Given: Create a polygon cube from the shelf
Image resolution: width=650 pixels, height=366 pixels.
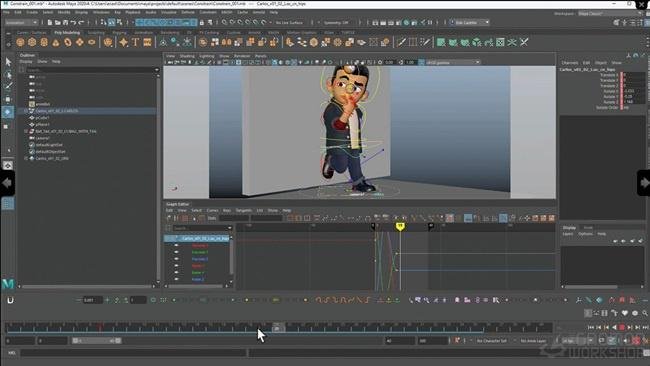Looking at the screenshot, I should [x=32, y=42].
